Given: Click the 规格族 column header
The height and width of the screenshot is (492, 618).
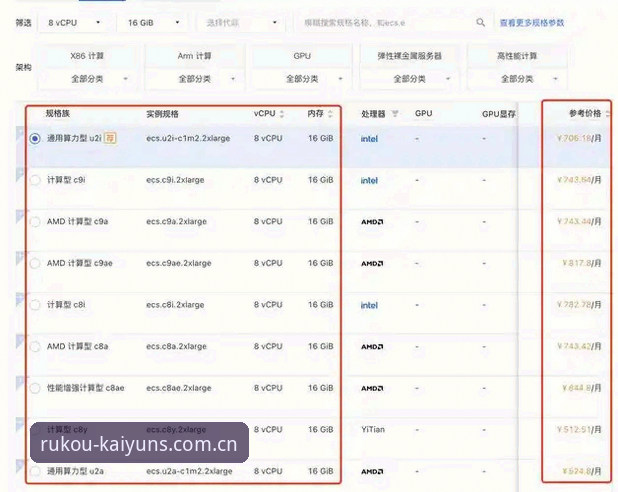Looking at the screenshot, I should pyautogui.click(x=58, y=114).
